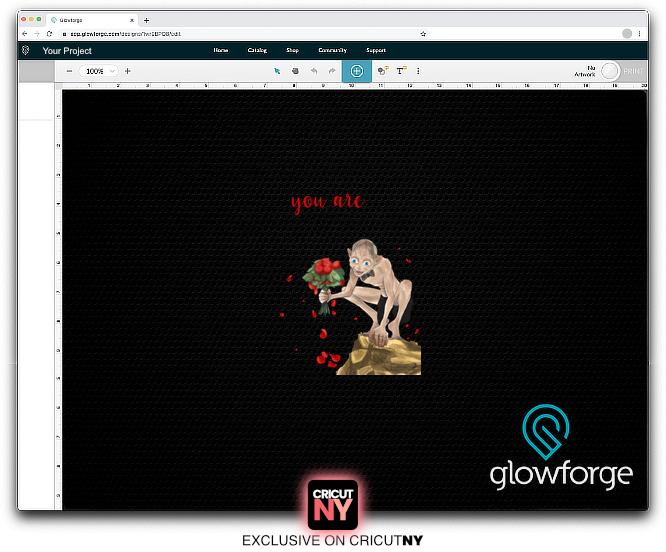
Task: Go forward in the browser
Action: [x=37, y=34]
